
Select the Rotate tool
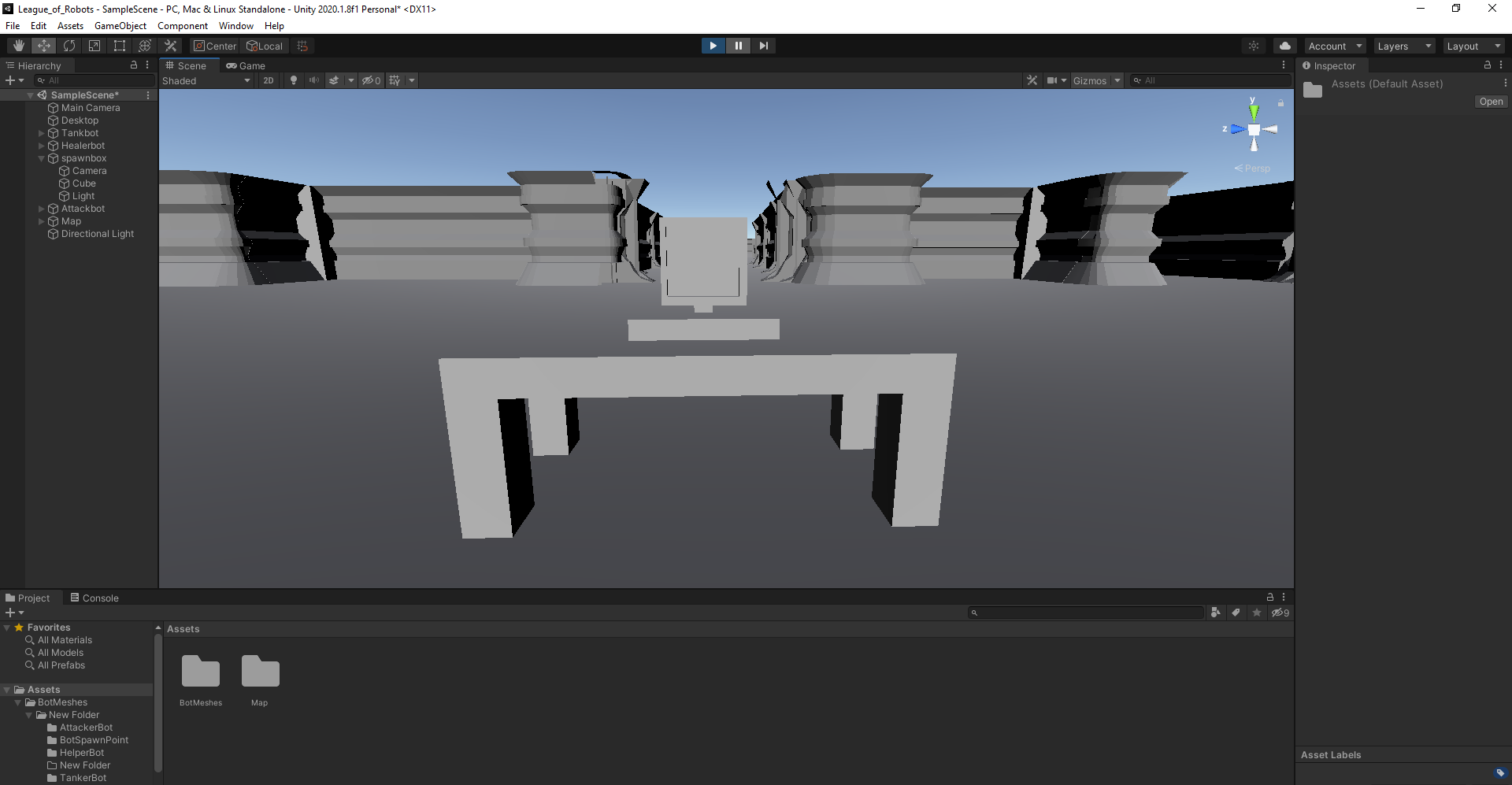pos(69,46)
